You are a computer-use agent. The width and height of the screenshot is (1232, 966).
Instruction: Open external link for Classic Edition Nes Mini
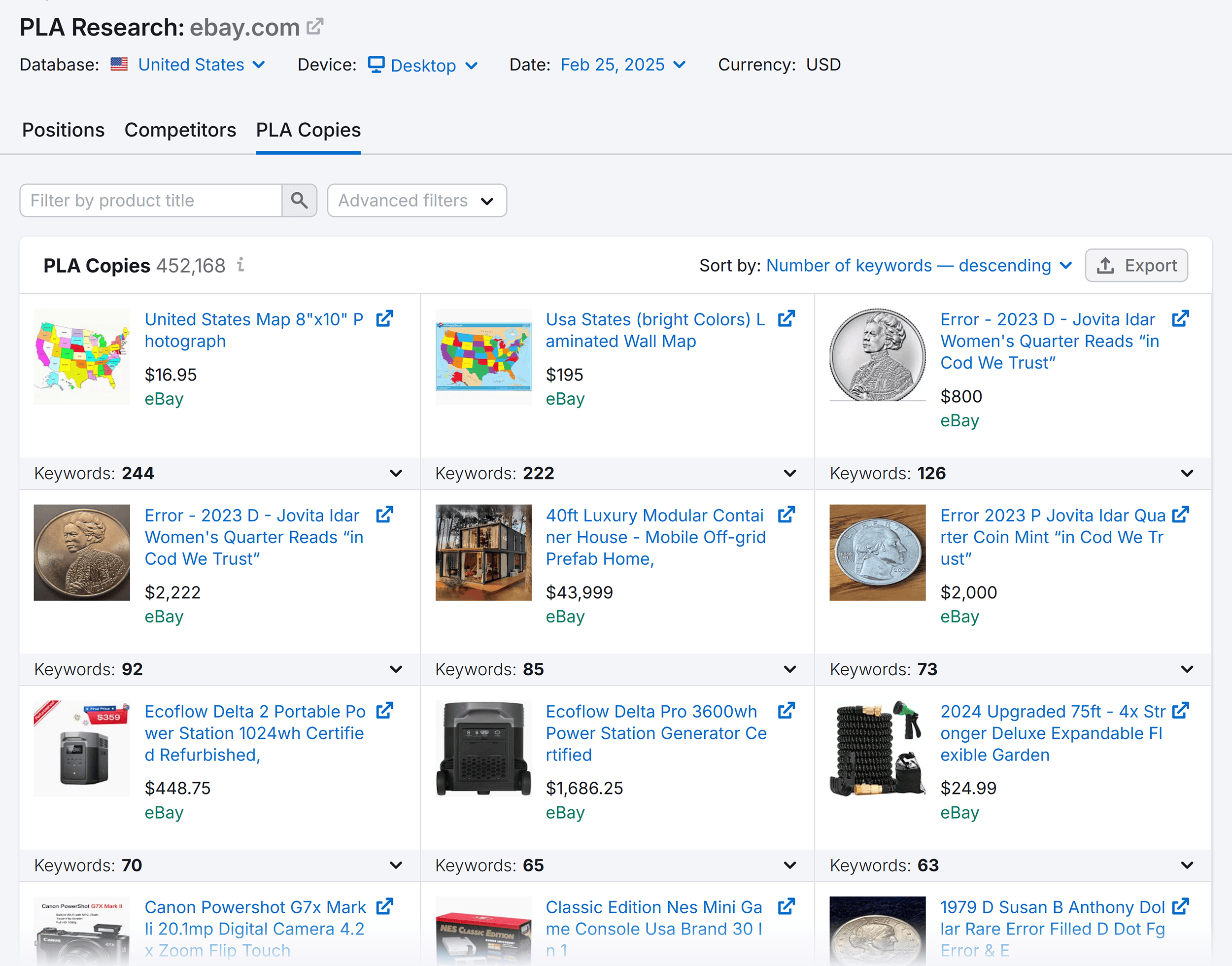[786, 907]
